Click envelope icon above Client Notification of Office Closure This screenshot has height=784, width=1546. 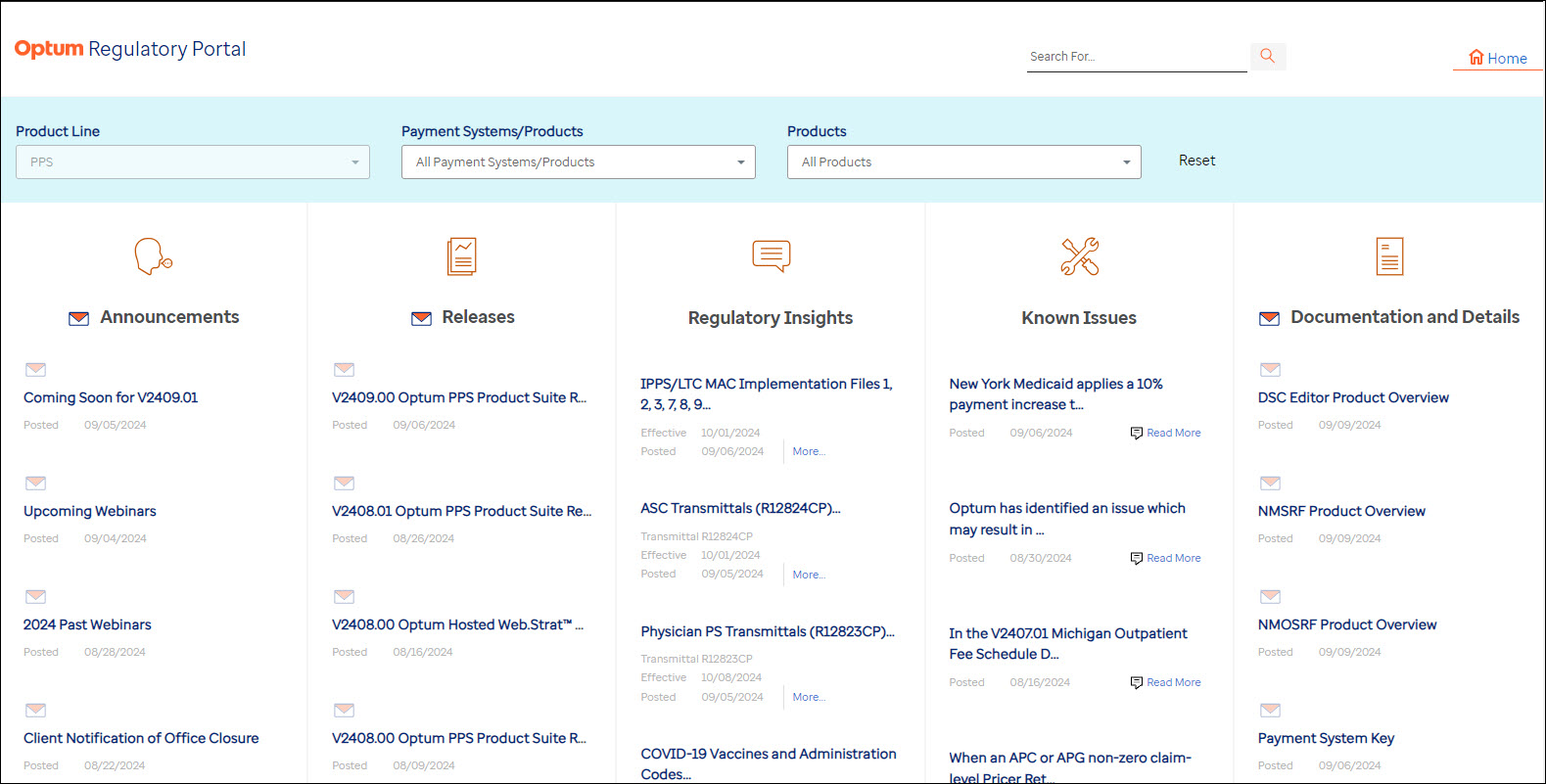coord(36,710)
